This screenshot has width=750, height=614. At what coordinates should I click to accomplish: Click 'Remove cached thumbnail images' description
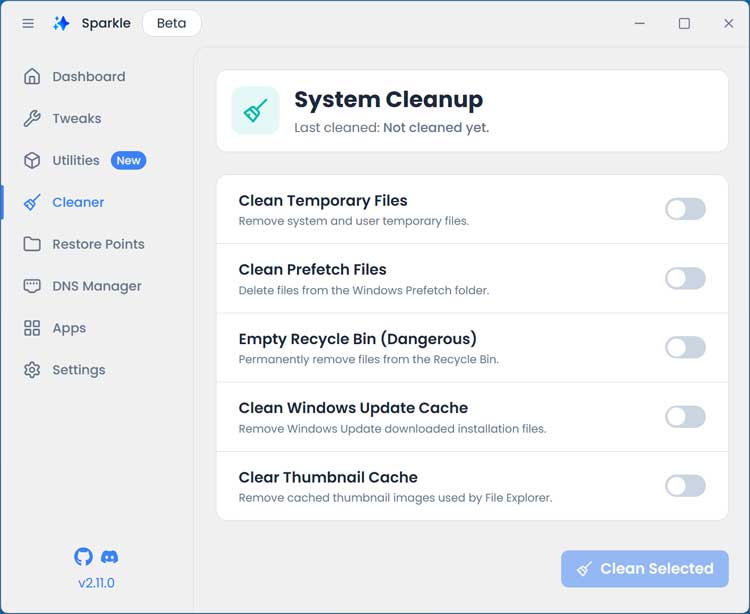coord(396,498)
